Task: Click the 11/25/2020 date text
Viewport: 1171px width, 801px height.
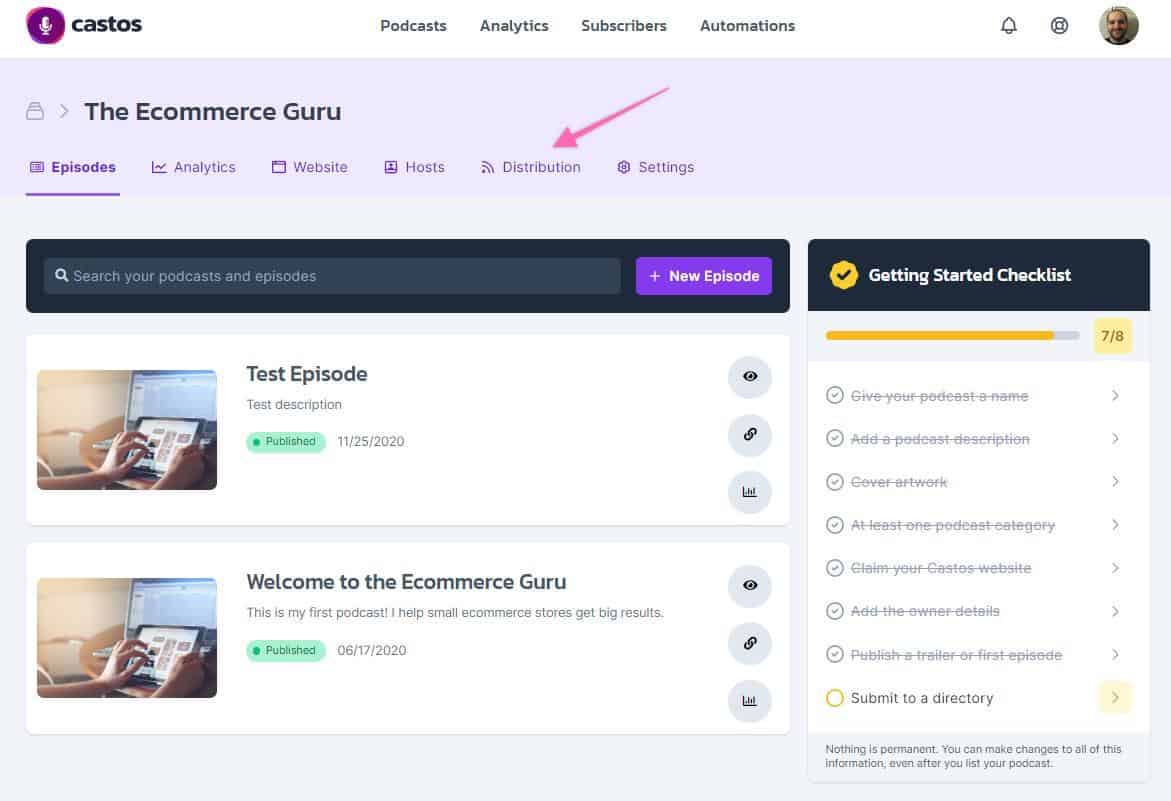Action: (370, 442)
